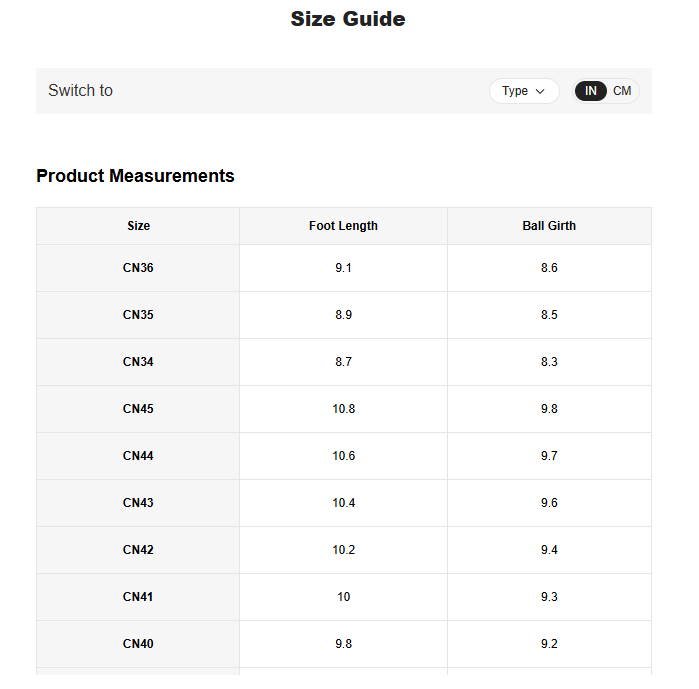The image size is (699, 689).
Task: Select the CN43 size row label
Action: [x=139, y=503]
